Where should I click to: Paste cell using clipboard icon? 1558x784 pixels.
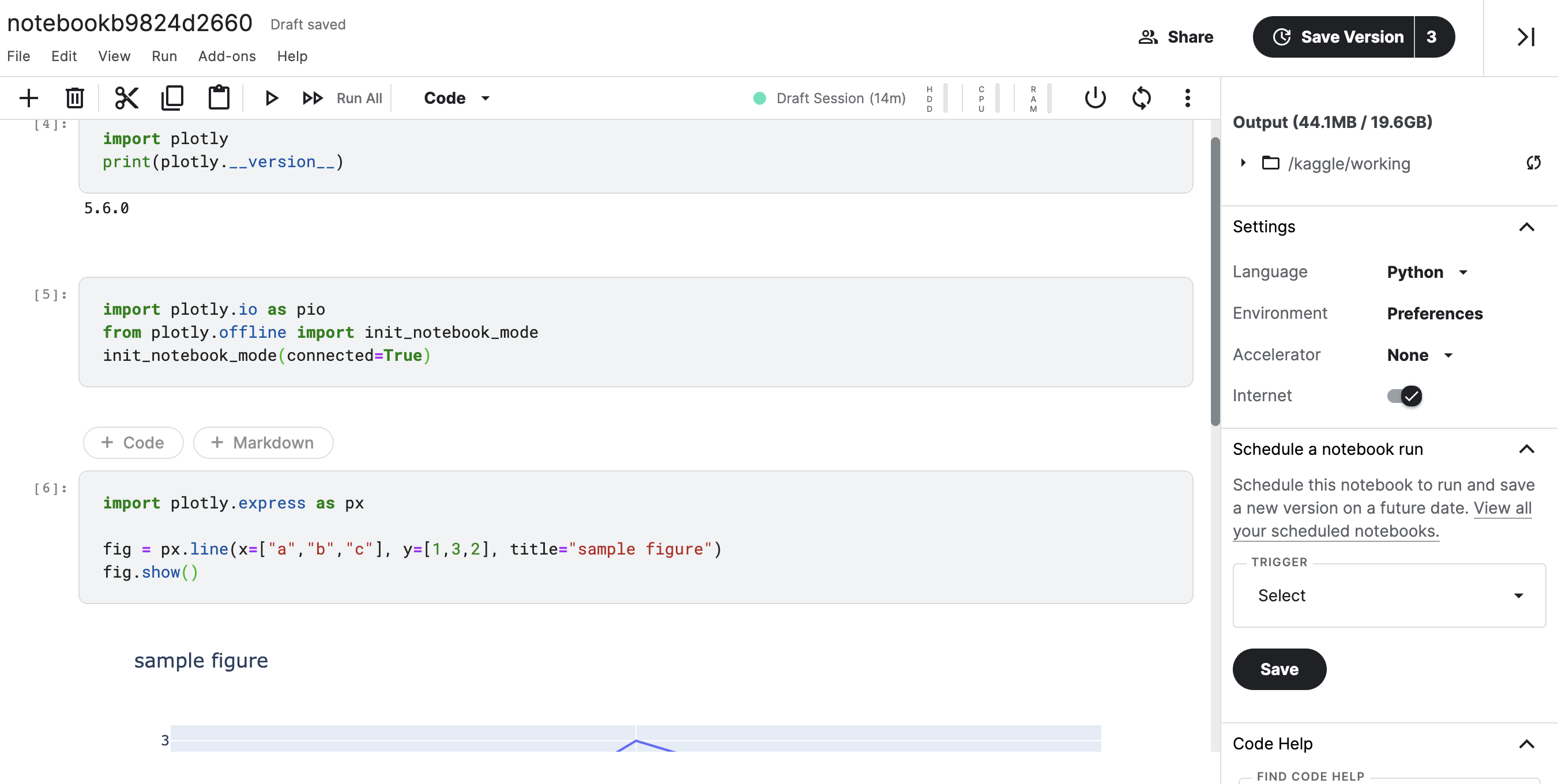[x=219, y=98]
